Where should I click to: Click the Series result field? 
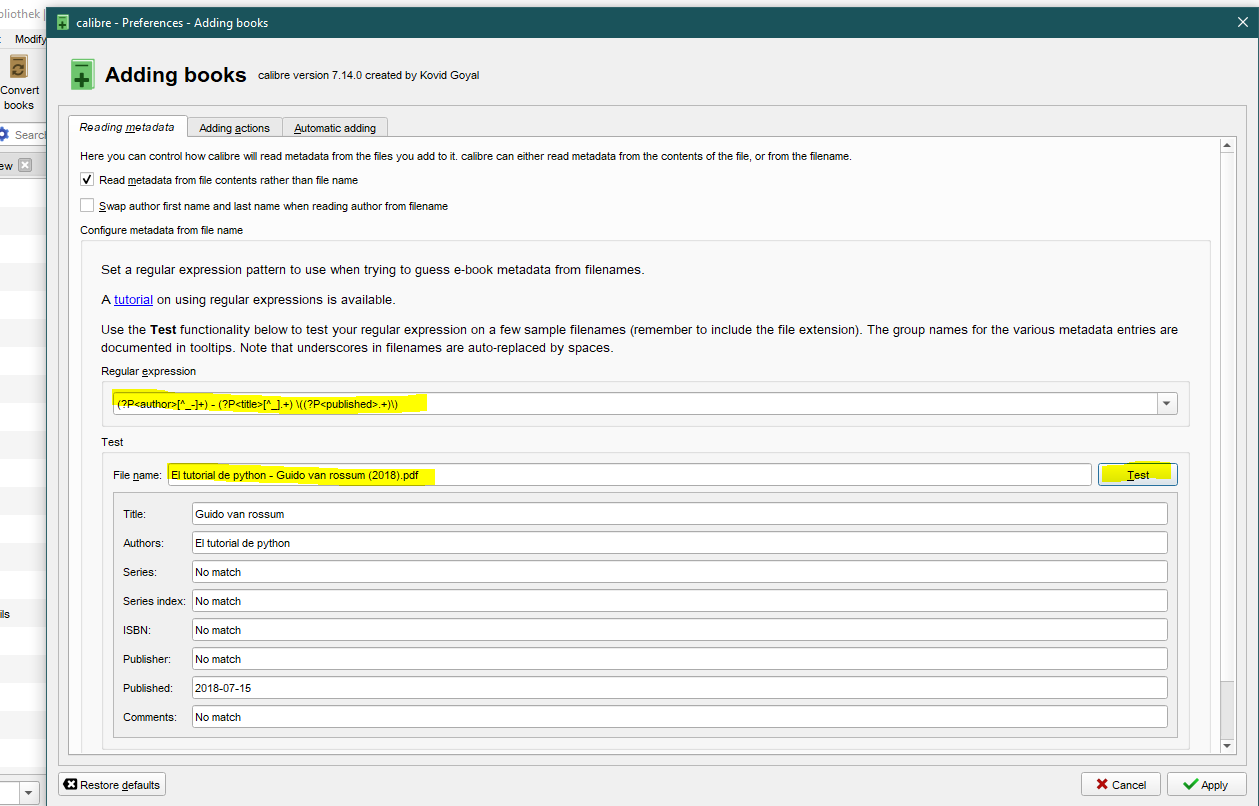680,572
